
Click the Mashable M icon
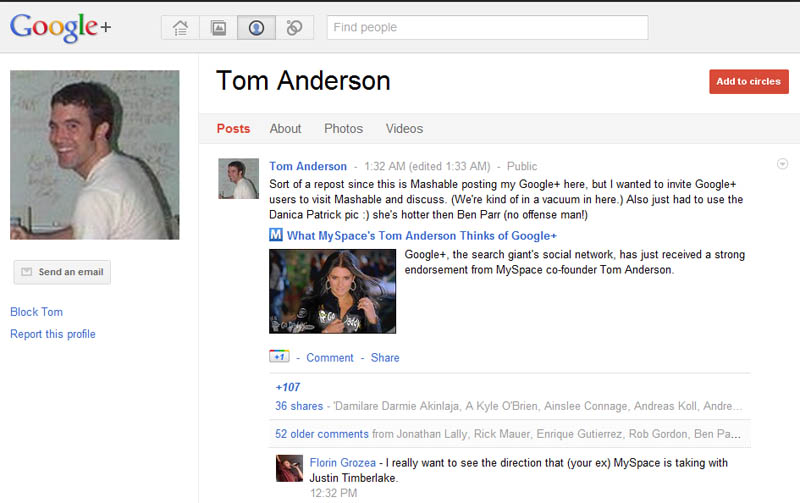(276, 235)
